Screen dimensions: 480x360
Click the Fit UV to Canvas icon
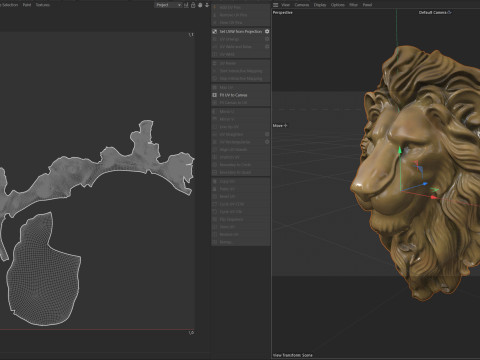pos(215,95)
